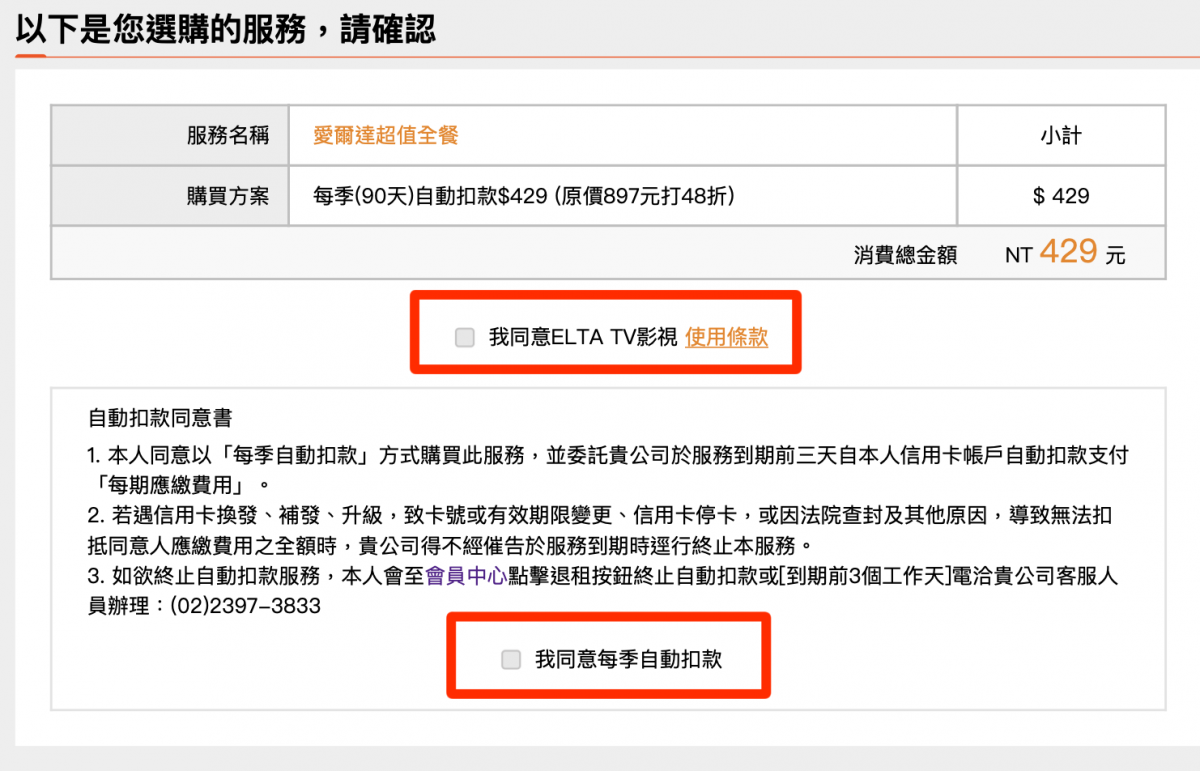This screenshot has height=771, width=1200.
Task: Select the 我同意ELTA TV影視 label text
Action: click(x=583, y=338)
